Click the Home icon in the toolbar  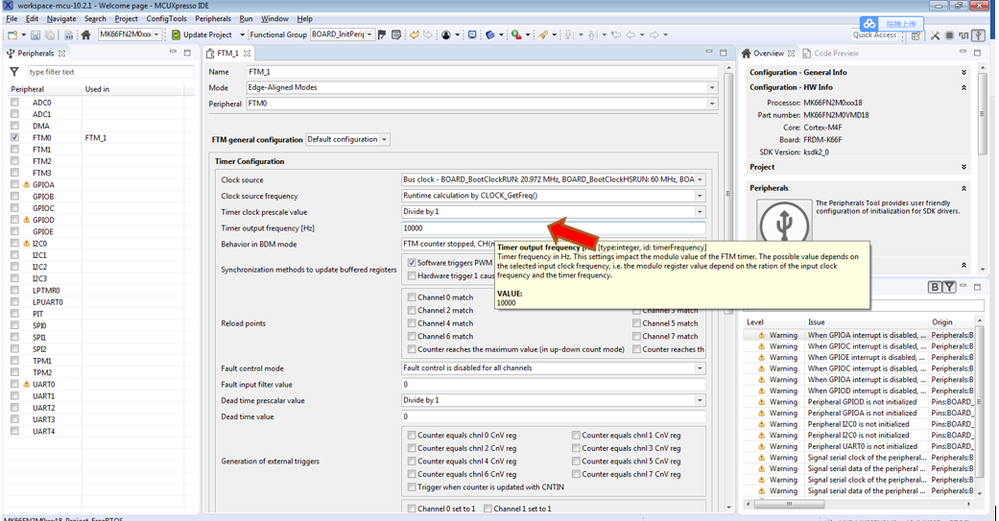(85, 35)
